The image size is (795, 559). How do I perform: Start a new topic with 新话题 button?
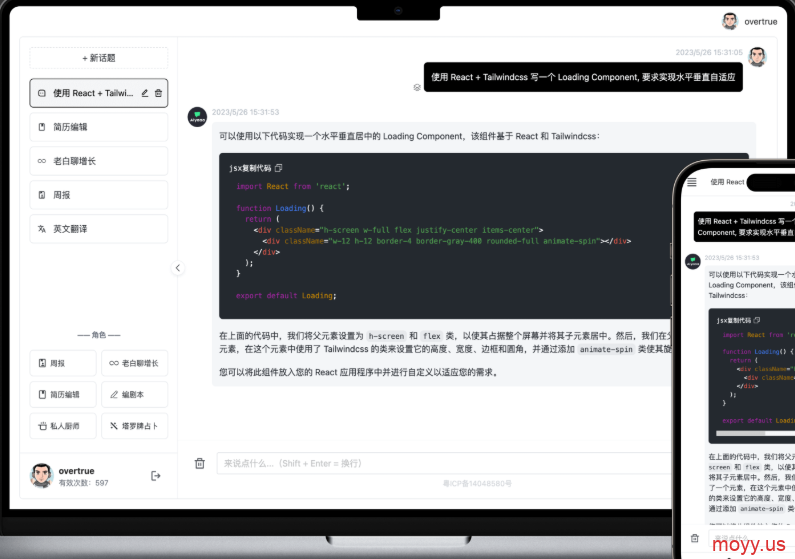tap(99, 58)
